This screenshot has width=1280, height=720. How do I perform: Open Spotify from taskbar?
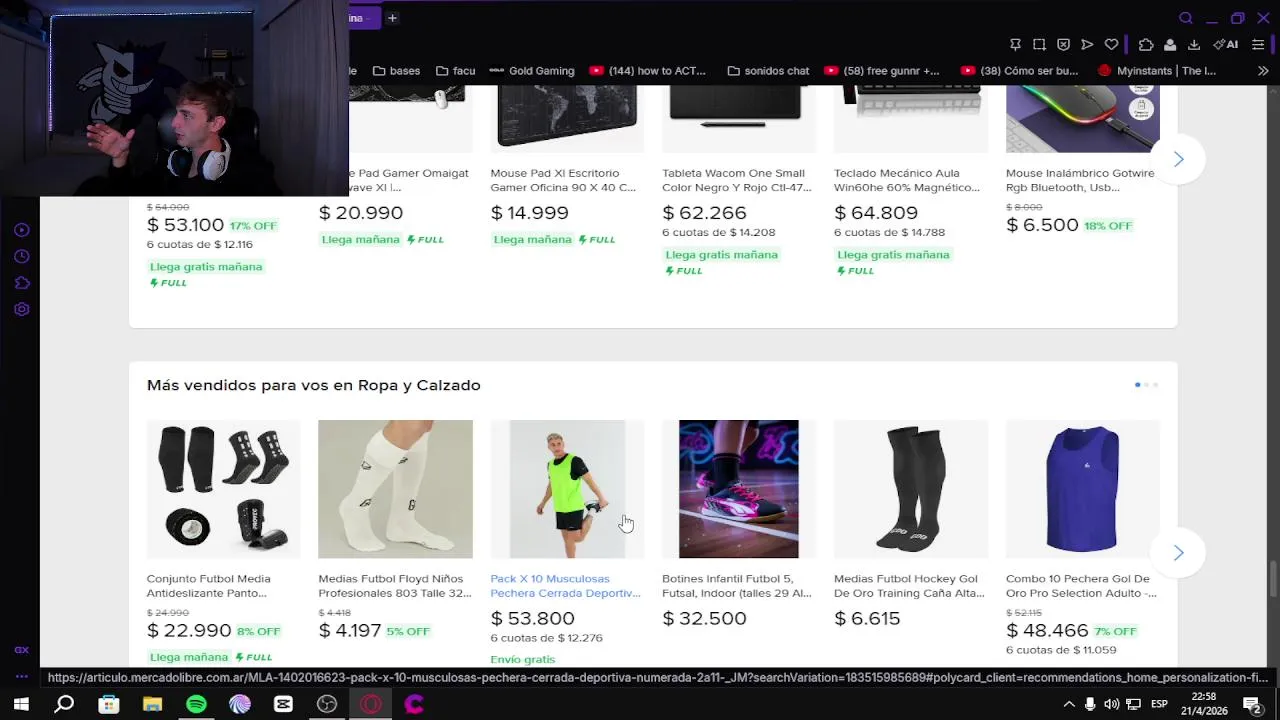coord(196,704)
